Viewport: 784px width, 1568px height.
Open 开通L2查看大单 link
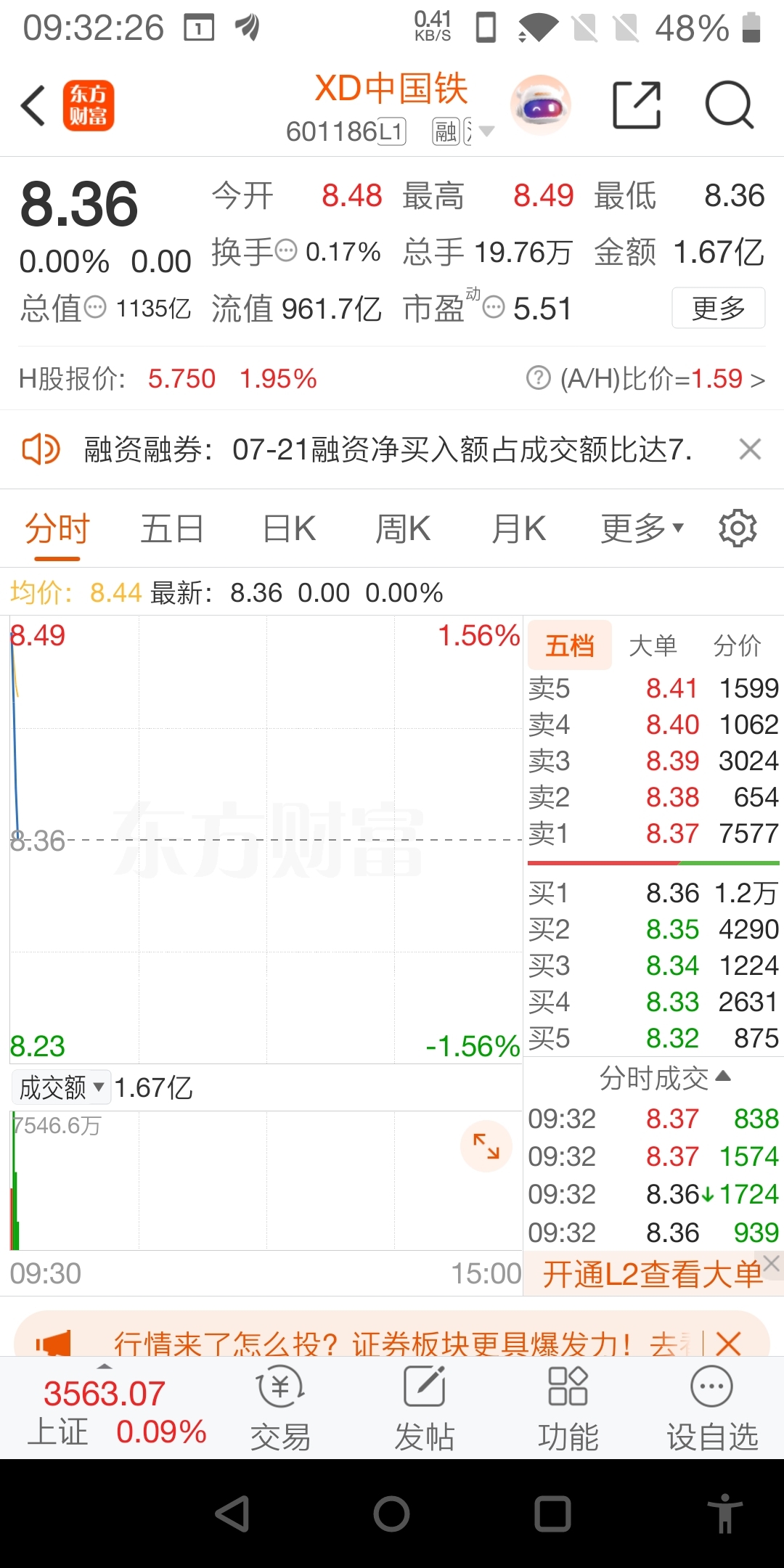tap(652, 1274)
